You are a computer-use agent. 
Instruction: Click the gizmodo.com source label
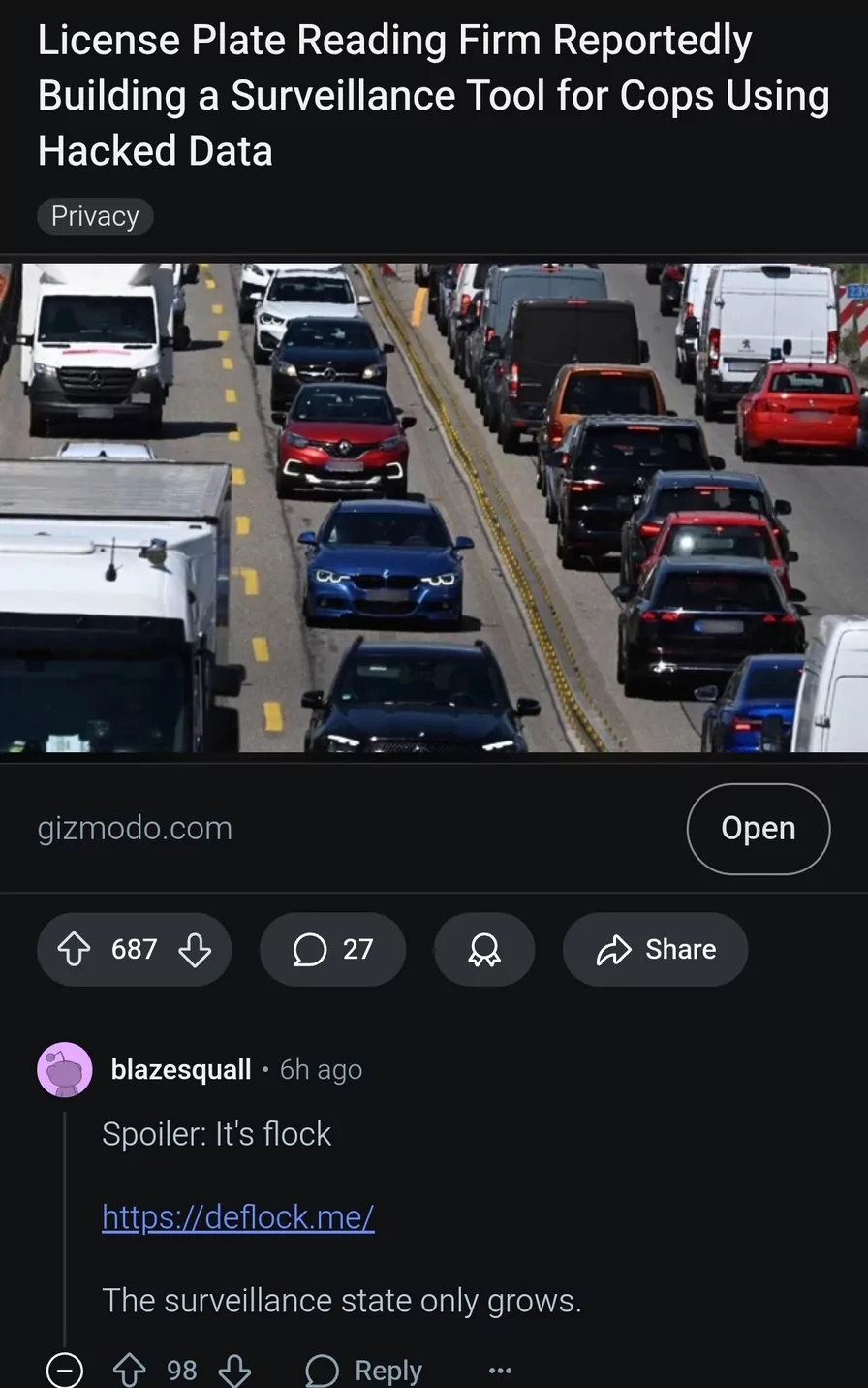tap(135, 829)
